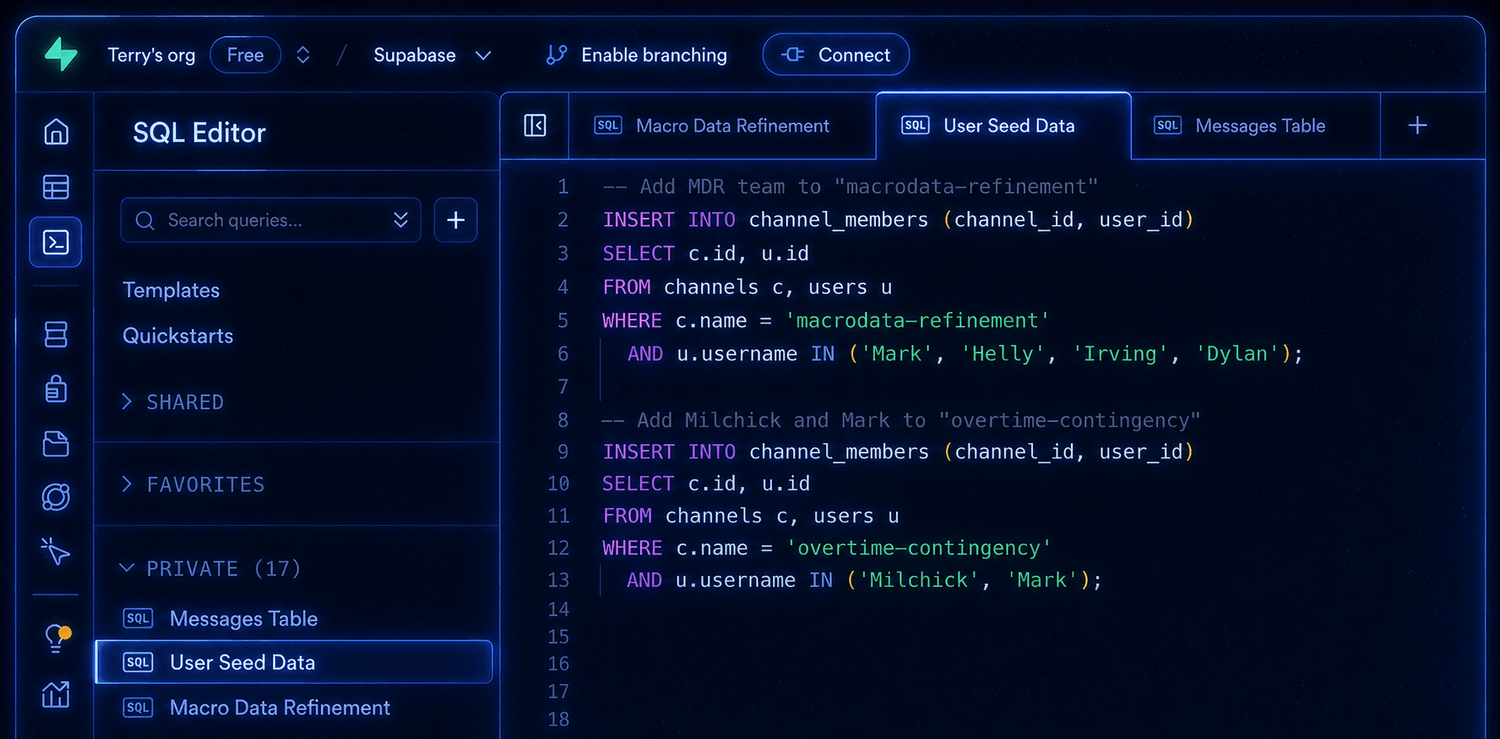Click the SQL Editor heading

(199, 132)
